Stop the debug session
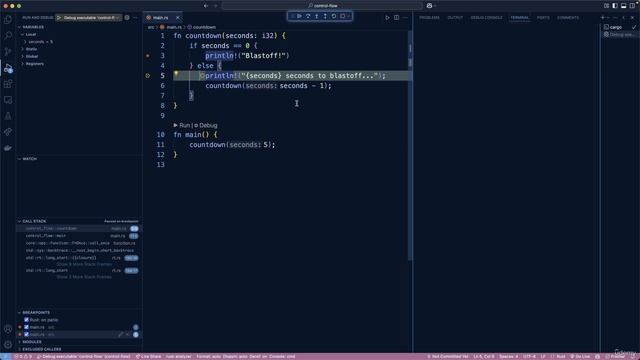The image size is (640, 360). 342,16
